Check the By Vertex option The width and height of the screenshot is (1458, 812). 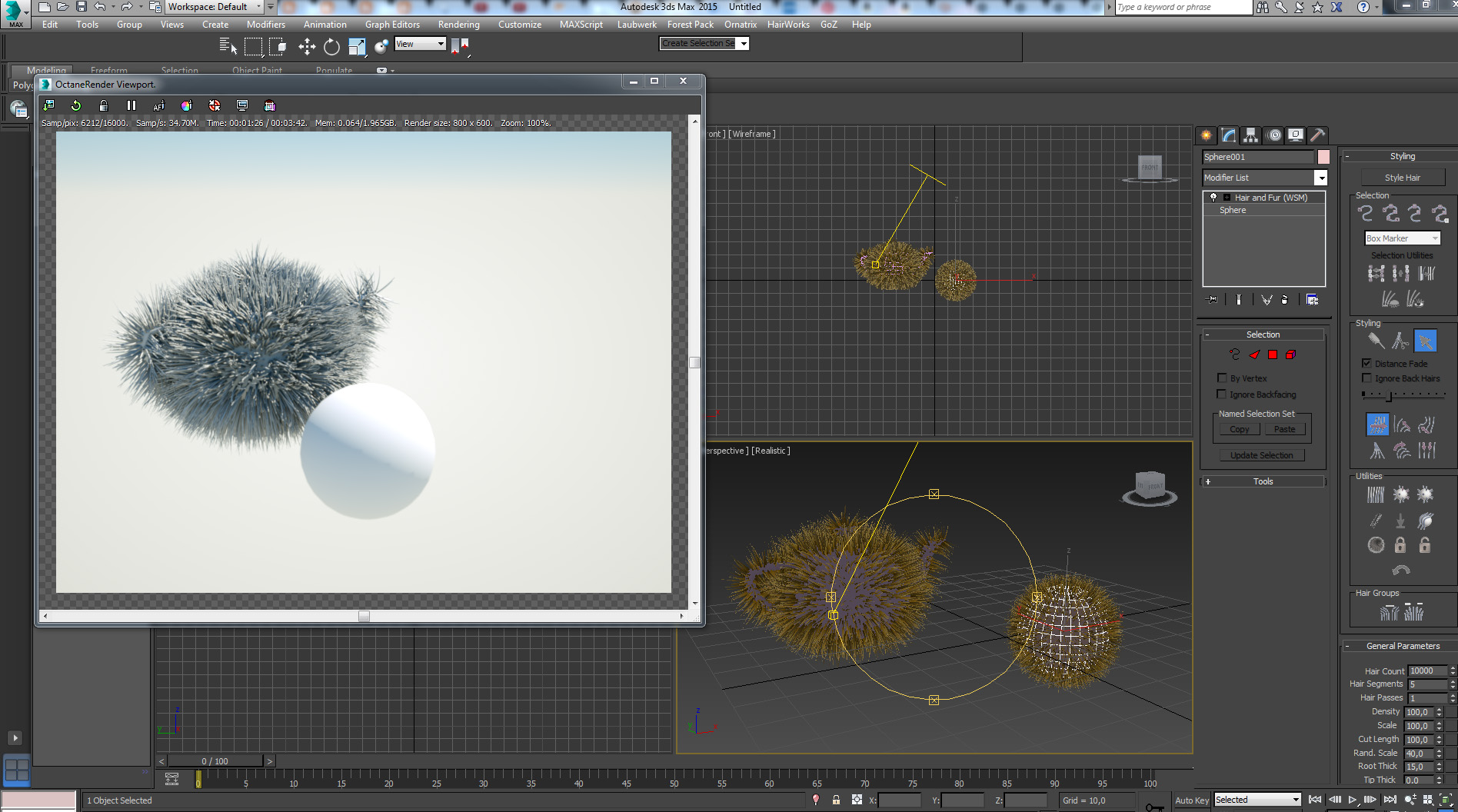(1222, 378)
